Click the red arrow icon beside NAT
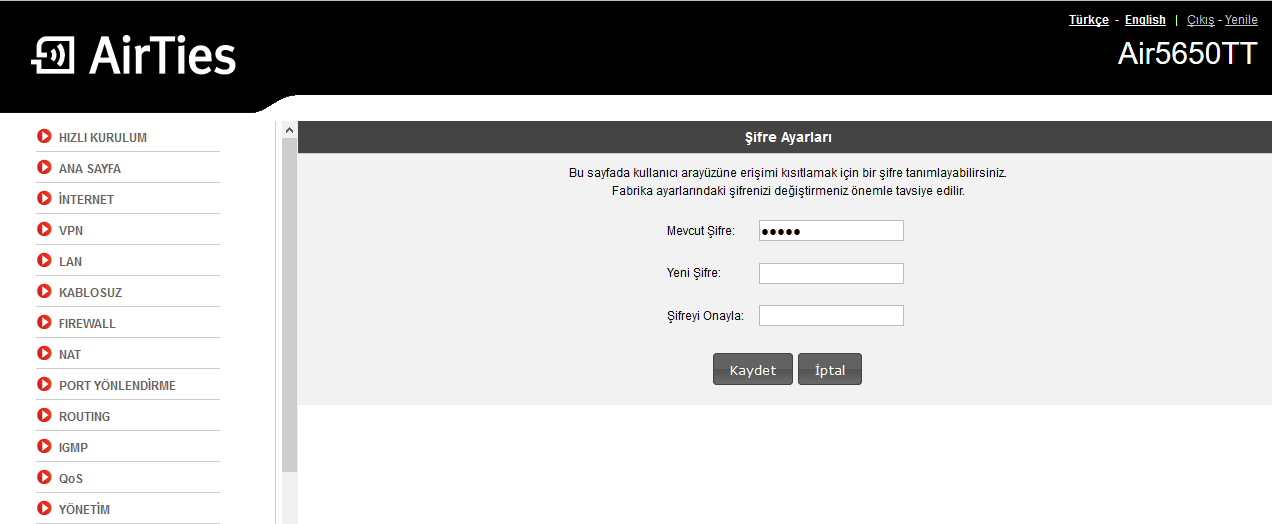 click(44, 354)
